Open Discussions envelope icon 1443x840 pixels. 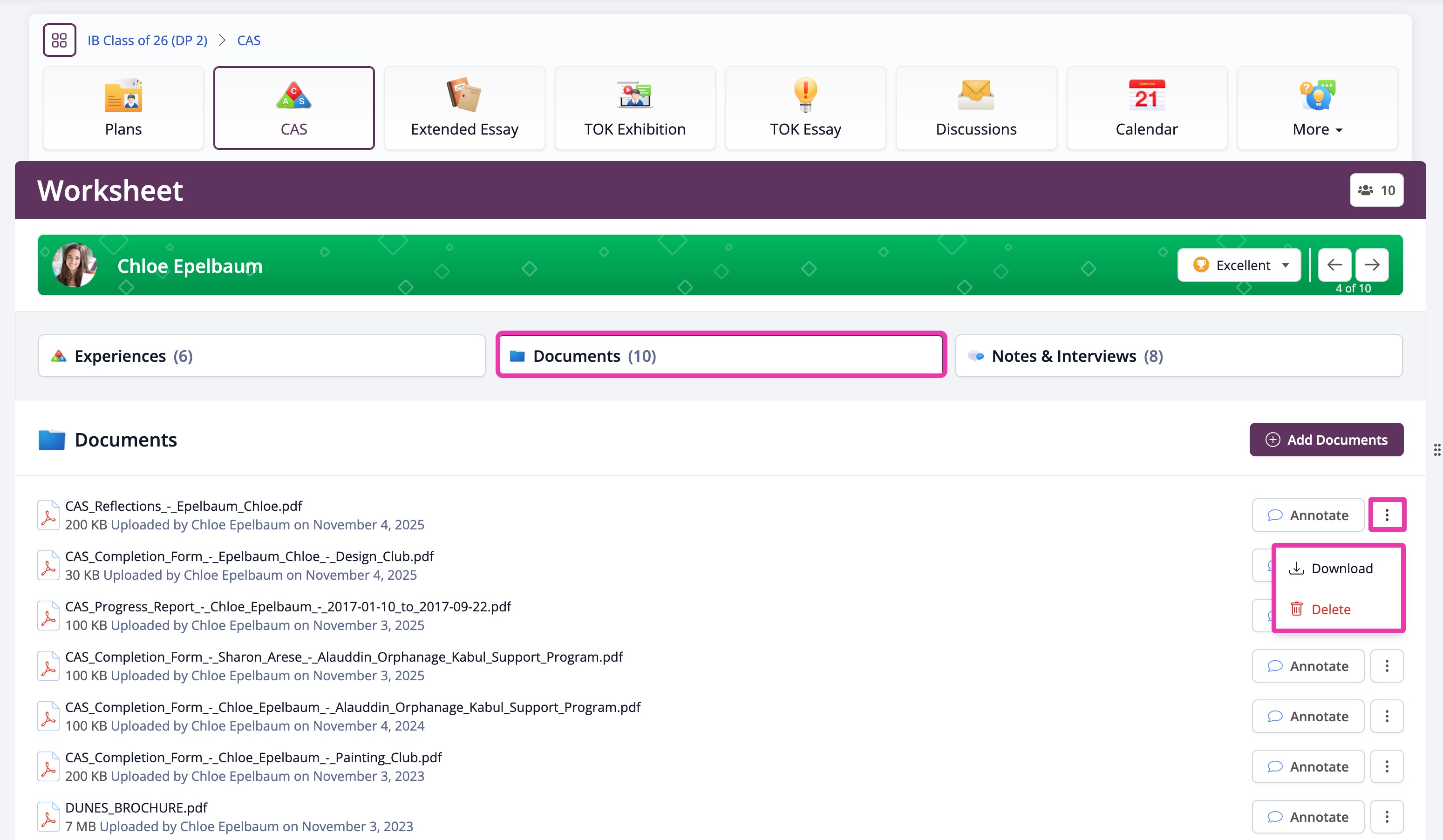(976, 95)
